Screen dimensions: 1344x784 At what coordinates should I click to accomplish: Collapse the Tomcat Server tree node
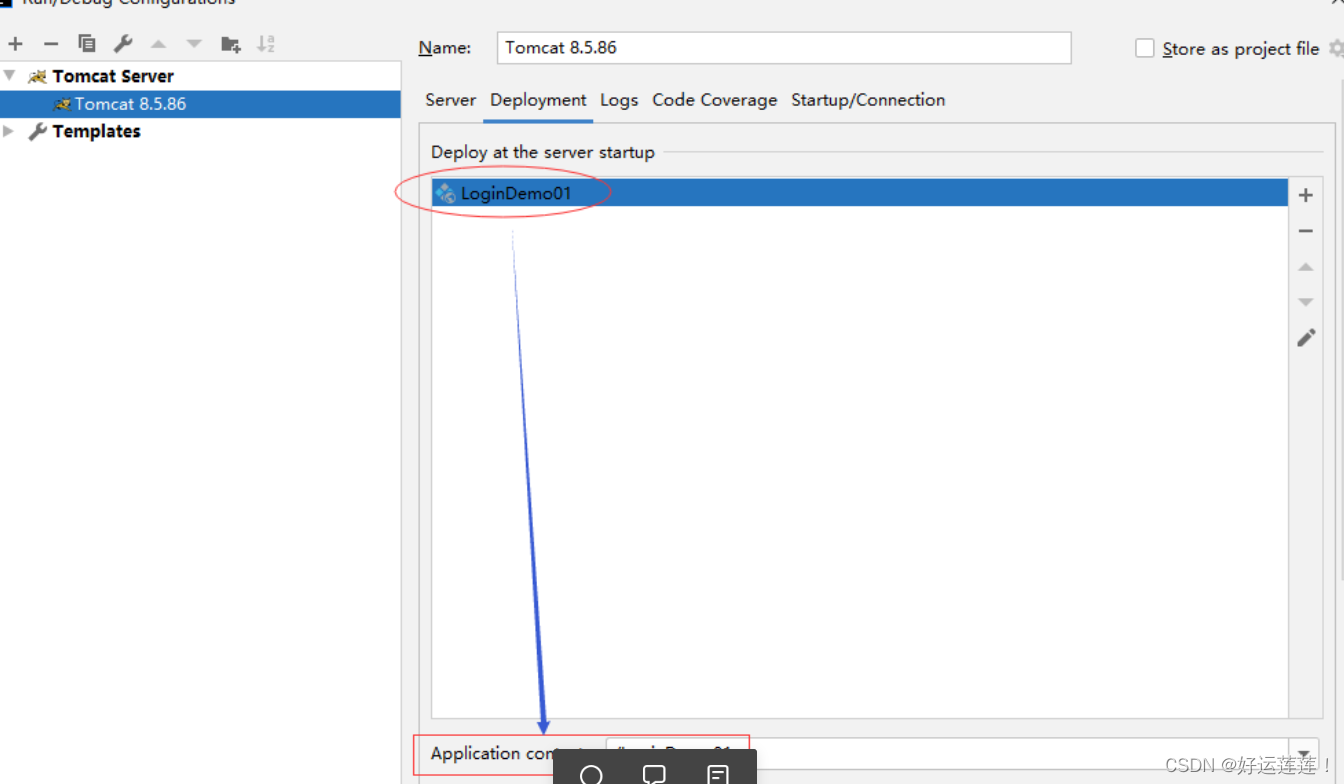point(9,76)
